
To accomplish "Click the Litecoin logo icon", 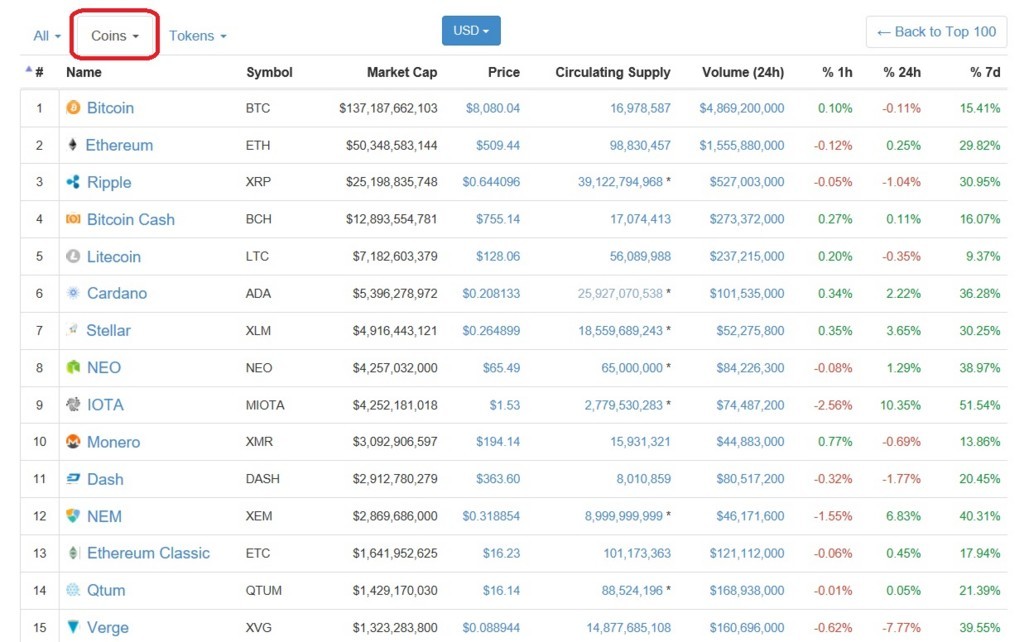I will tap(73, 256).
